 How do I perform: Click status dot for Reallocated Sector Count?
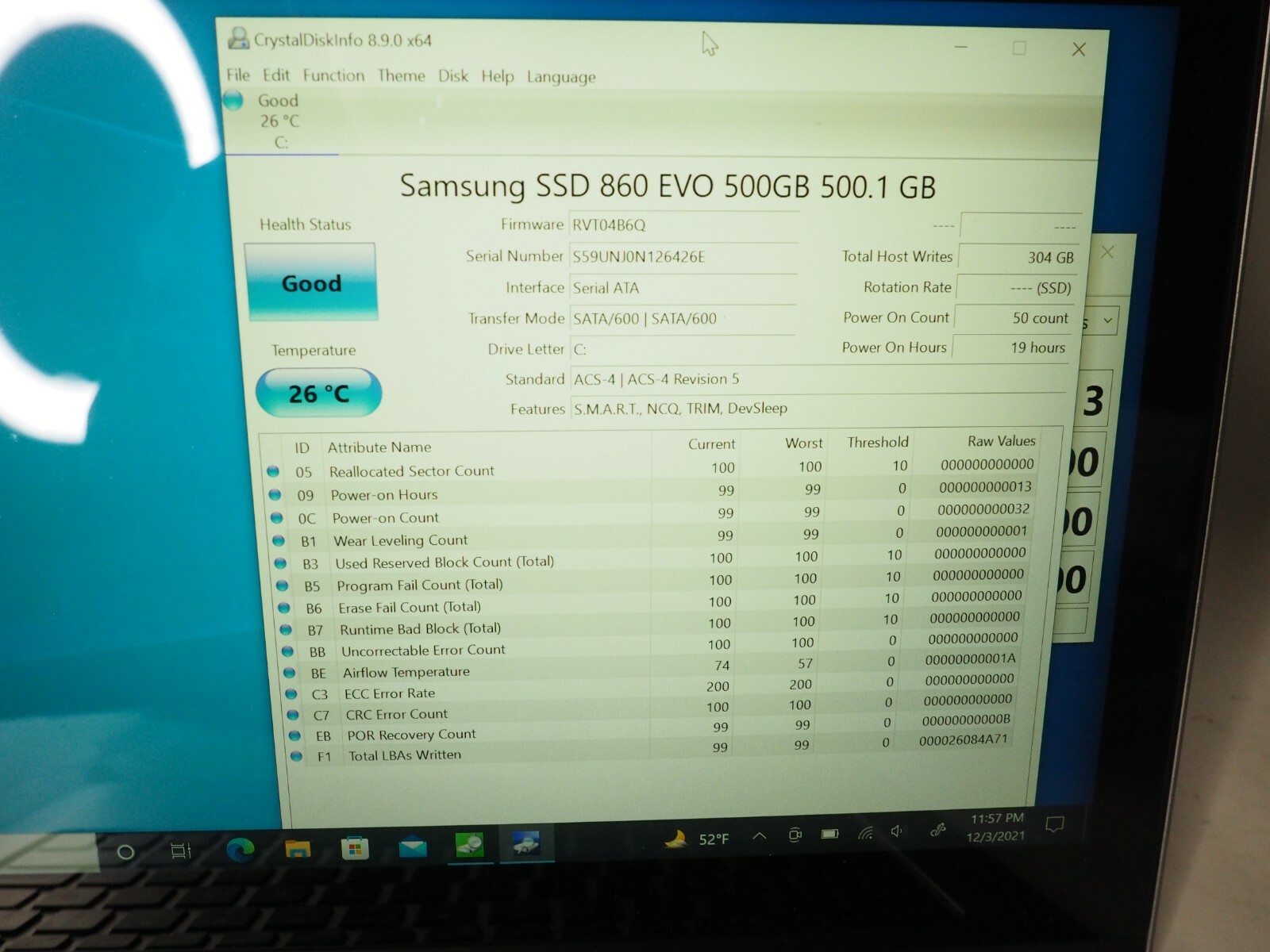point(273,471)
